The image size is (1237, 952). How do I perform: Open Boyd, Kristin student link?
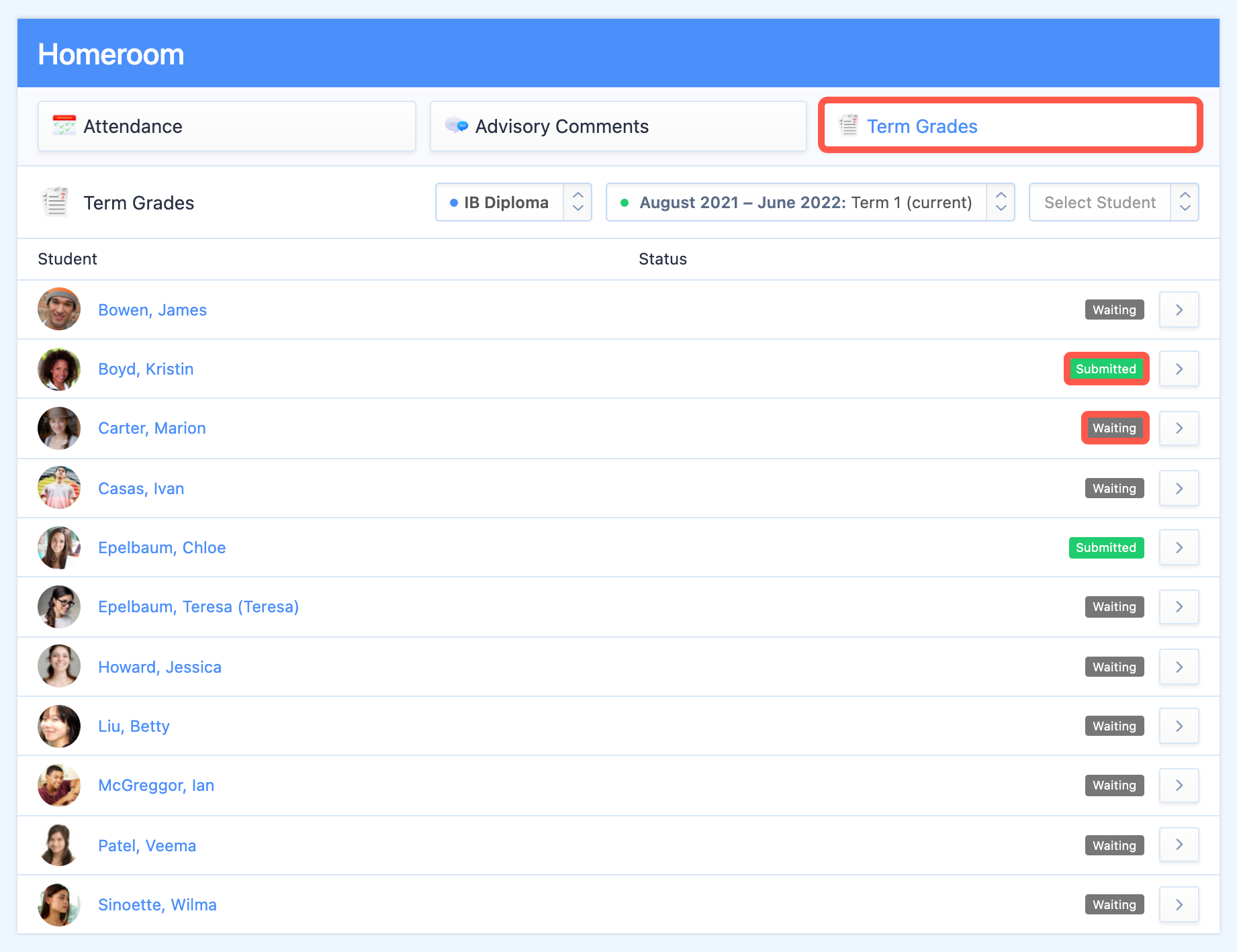146,369
